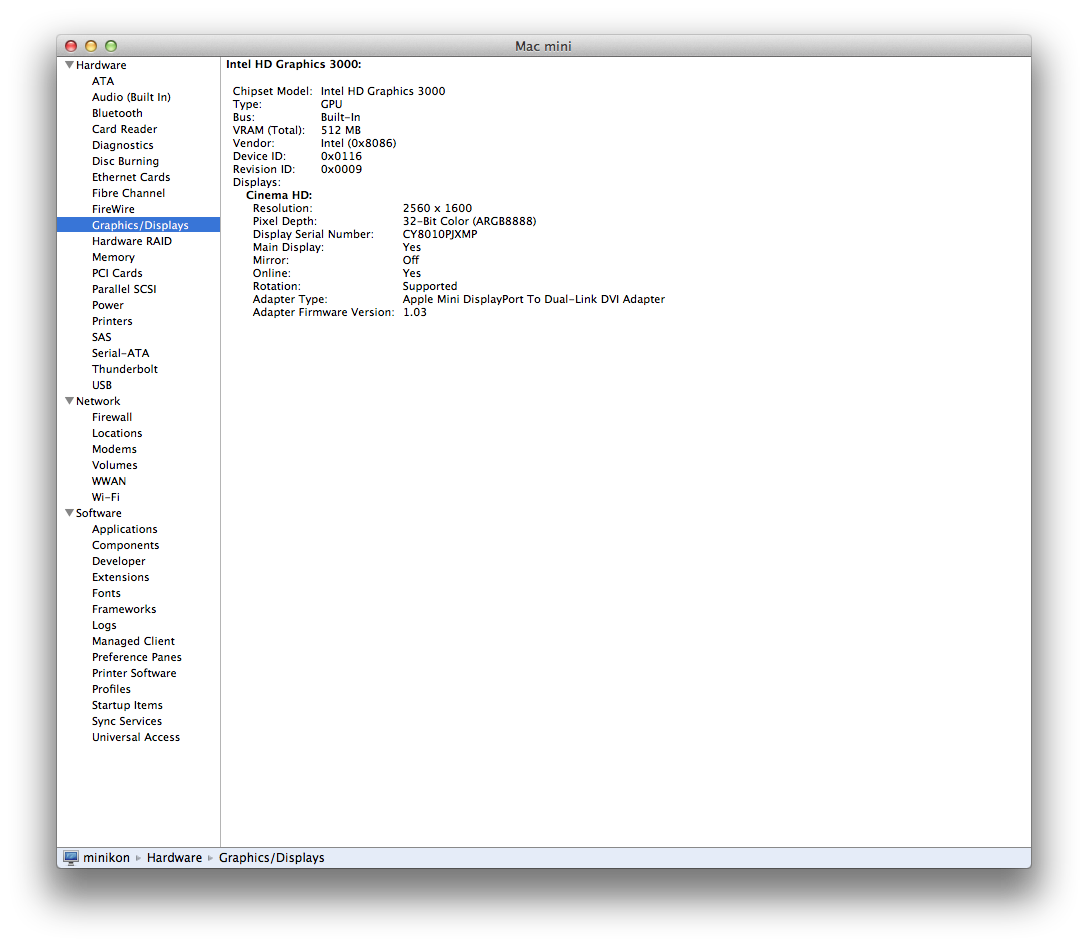Select WWAN entry
Viewport: 1088px width, 947px height.
109,481
